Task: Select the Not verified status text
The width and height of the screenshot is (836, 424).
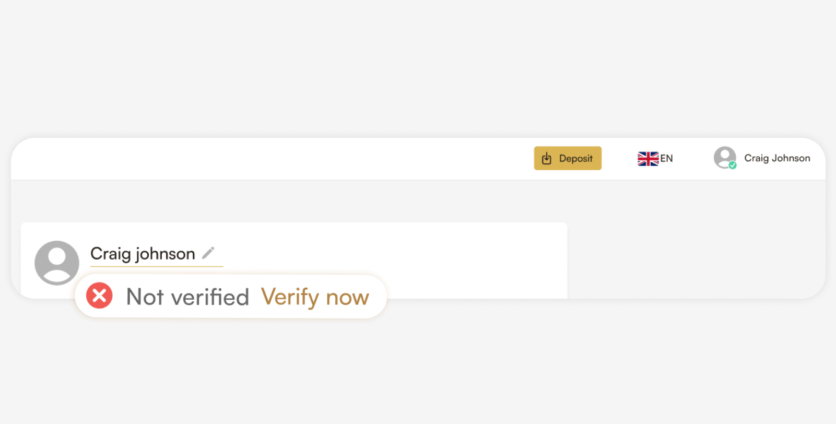Action: pyautogui.click(x=187, y=297)
